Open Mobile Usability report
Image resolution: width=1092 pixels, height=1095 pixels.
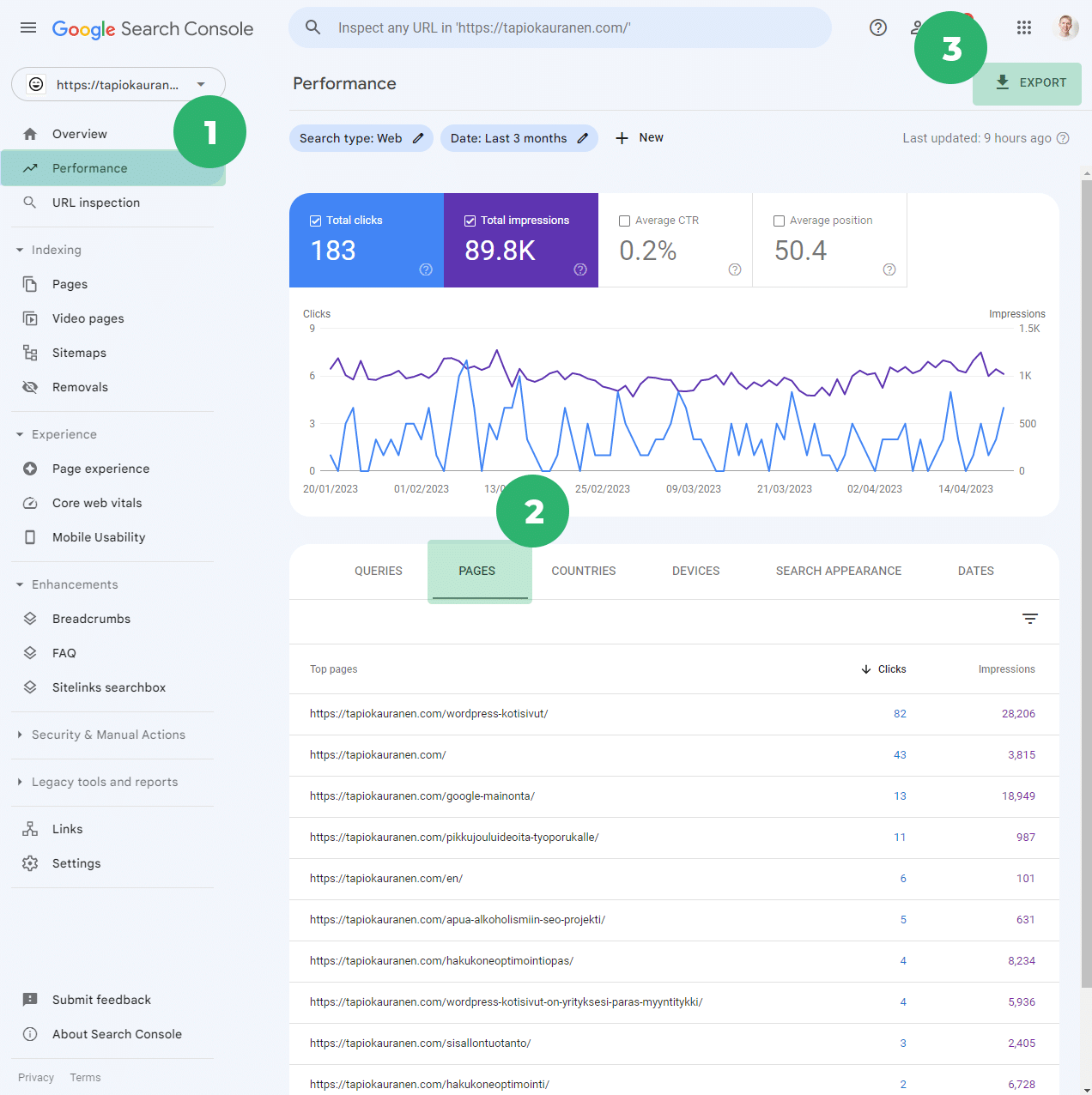point(113,537)
